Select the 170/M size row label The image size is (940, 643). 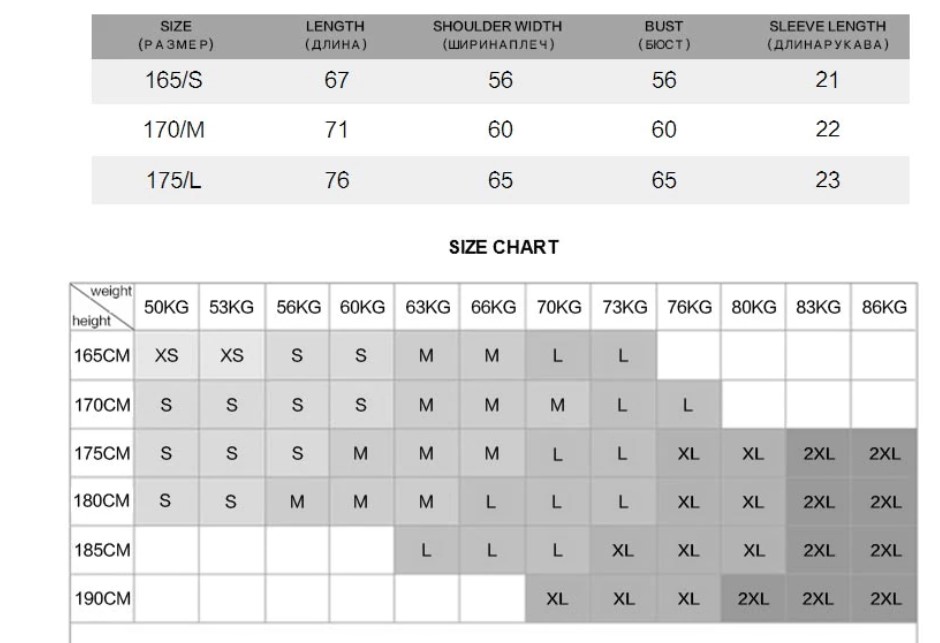tap(175, 130)
